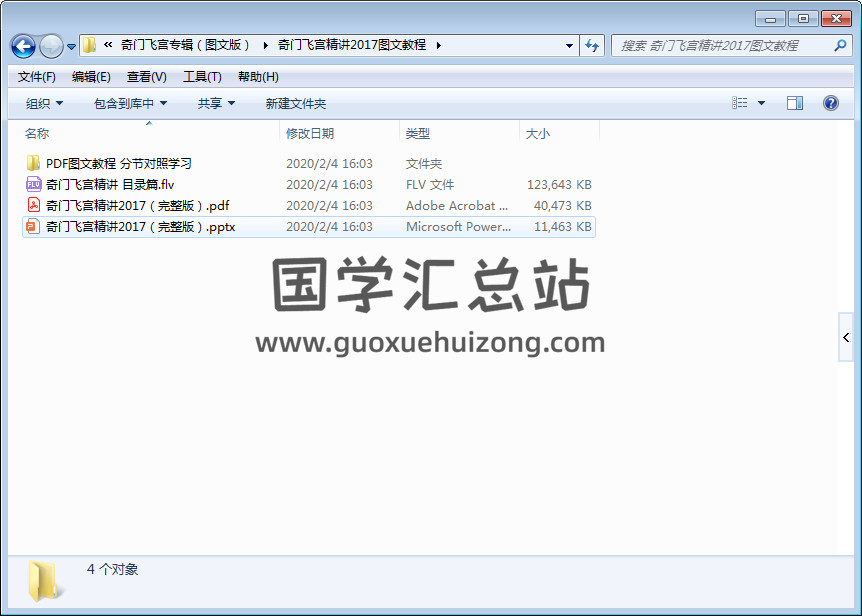Maximize the Explorer window
Screen dimensions: 862x616
(x=803, y=19)
